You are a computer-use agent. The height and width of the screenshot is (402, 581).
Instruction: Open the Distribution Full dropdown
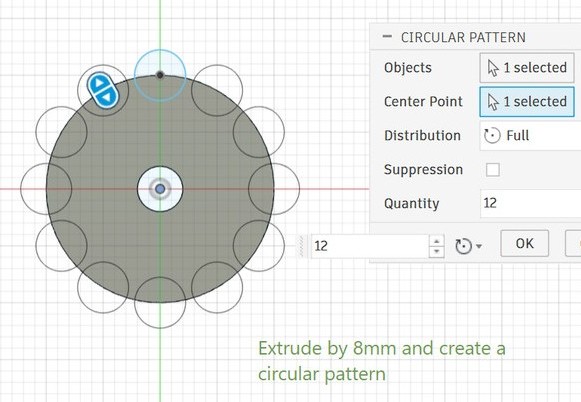[530, 136]
